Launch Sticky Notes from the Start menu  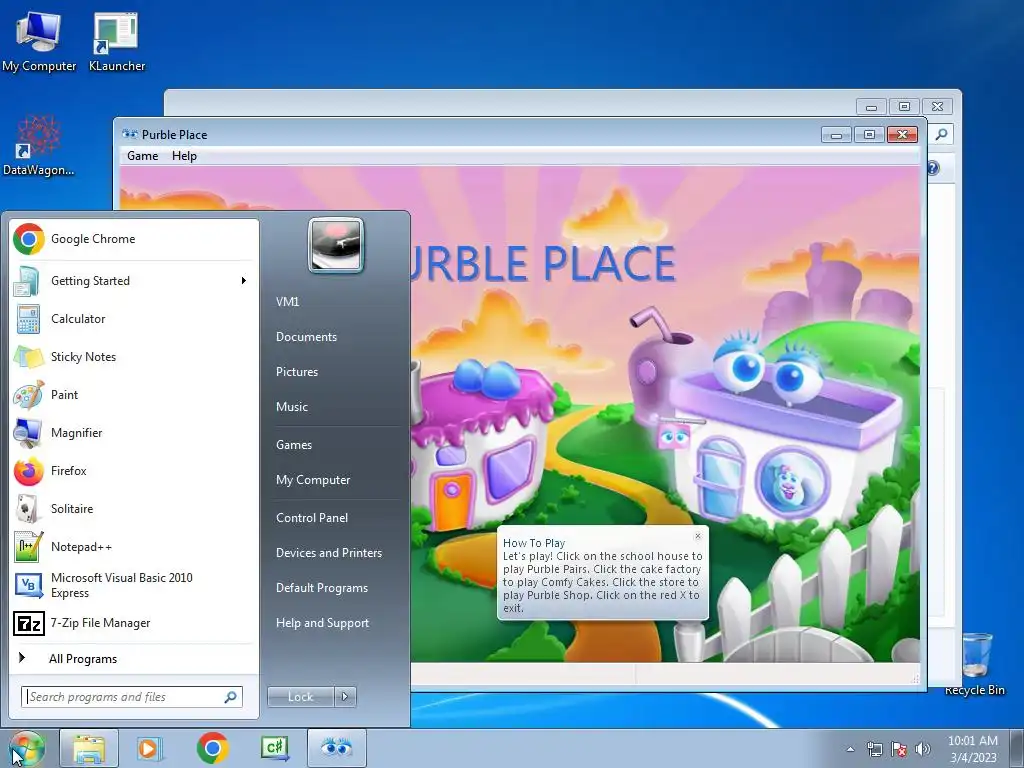[134, 357]
